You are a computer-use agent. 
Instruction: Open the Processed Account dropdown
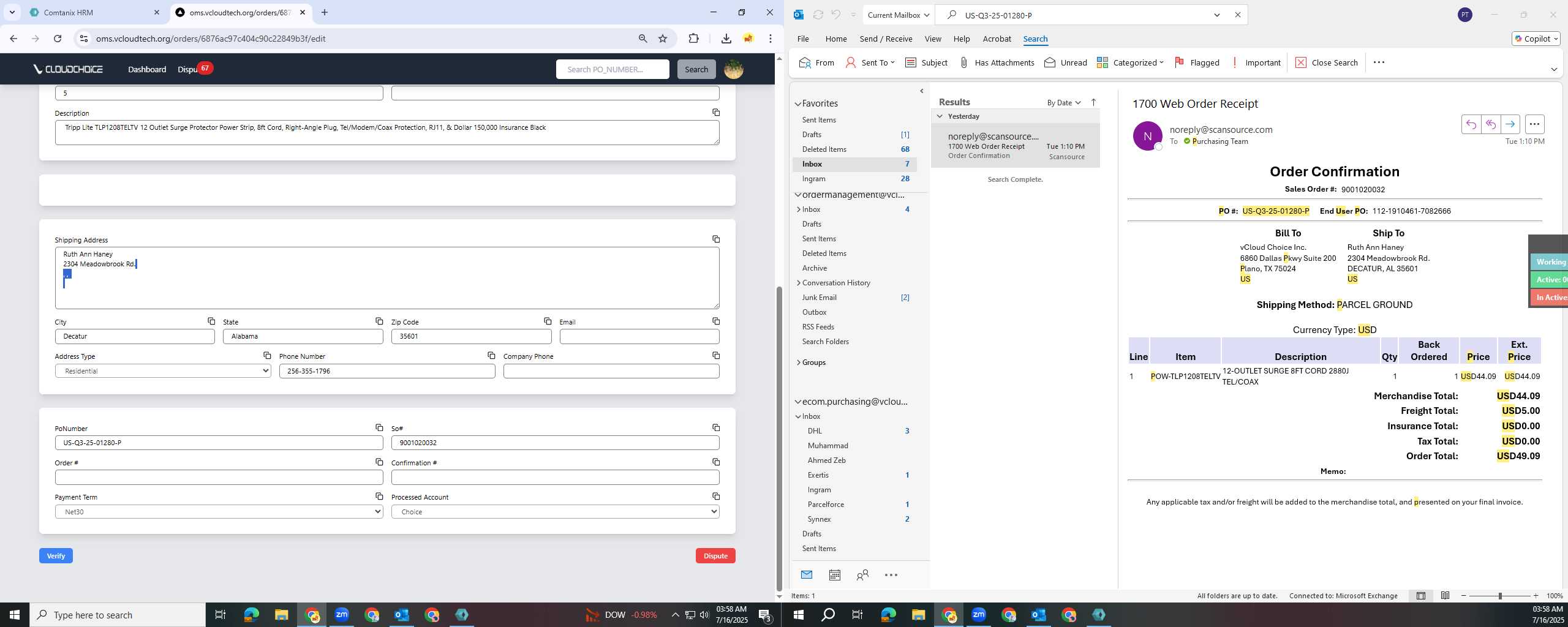(x=555, y=512)
